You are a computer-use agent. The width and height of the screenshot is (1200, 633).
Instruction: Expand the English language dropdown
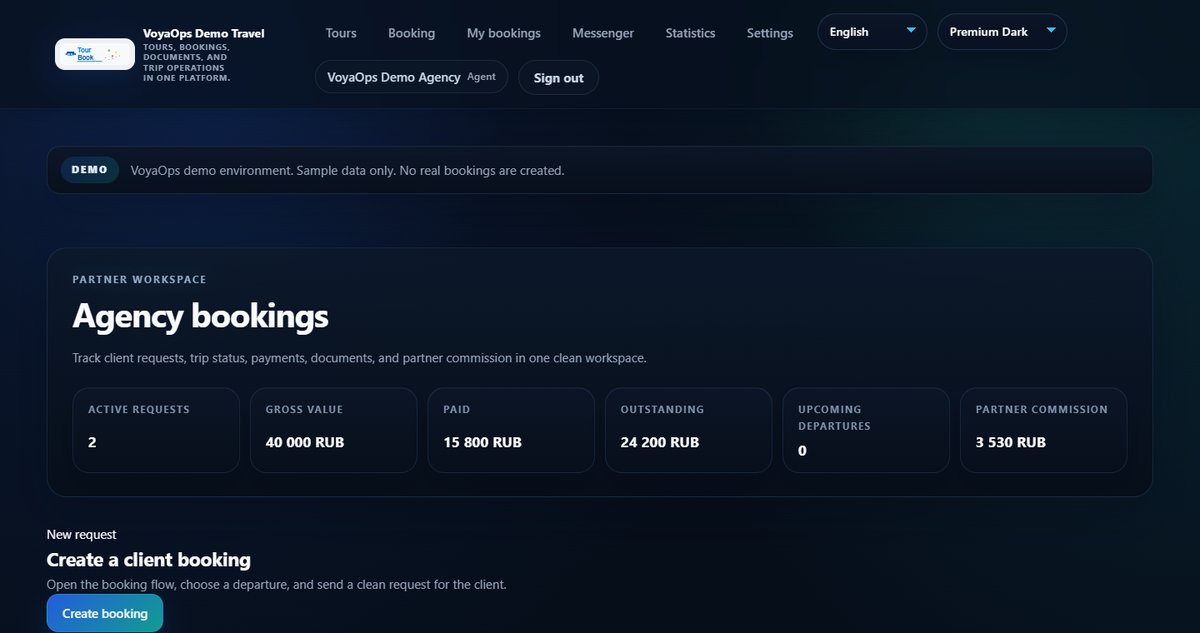872,32
